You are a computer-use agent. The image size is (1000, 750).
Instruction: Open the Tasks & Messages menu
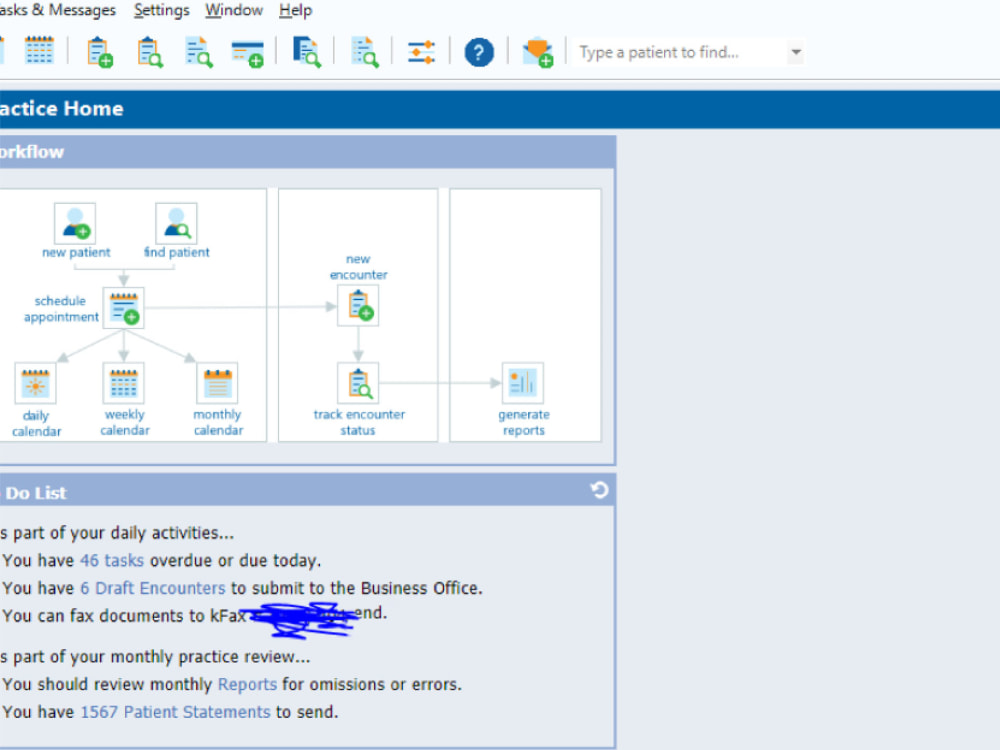58,10
